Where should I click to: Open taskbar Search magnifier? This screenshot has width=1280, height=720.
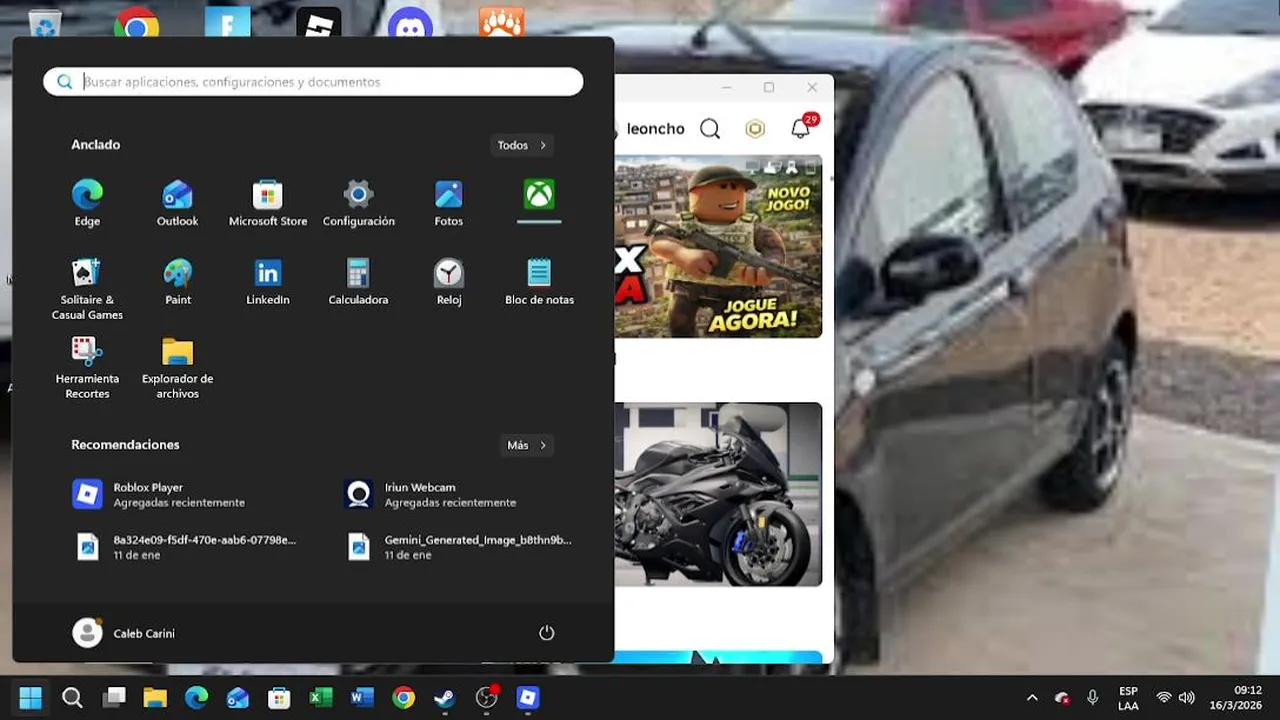72,697
